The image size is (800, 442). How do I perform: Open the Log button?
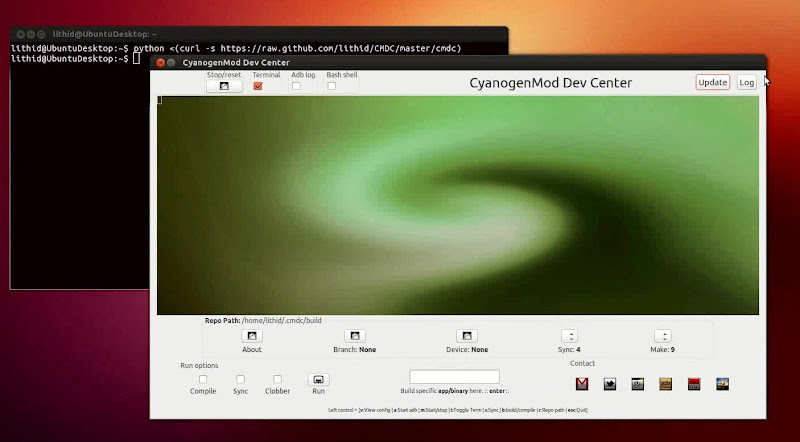[x=746, y=82]
